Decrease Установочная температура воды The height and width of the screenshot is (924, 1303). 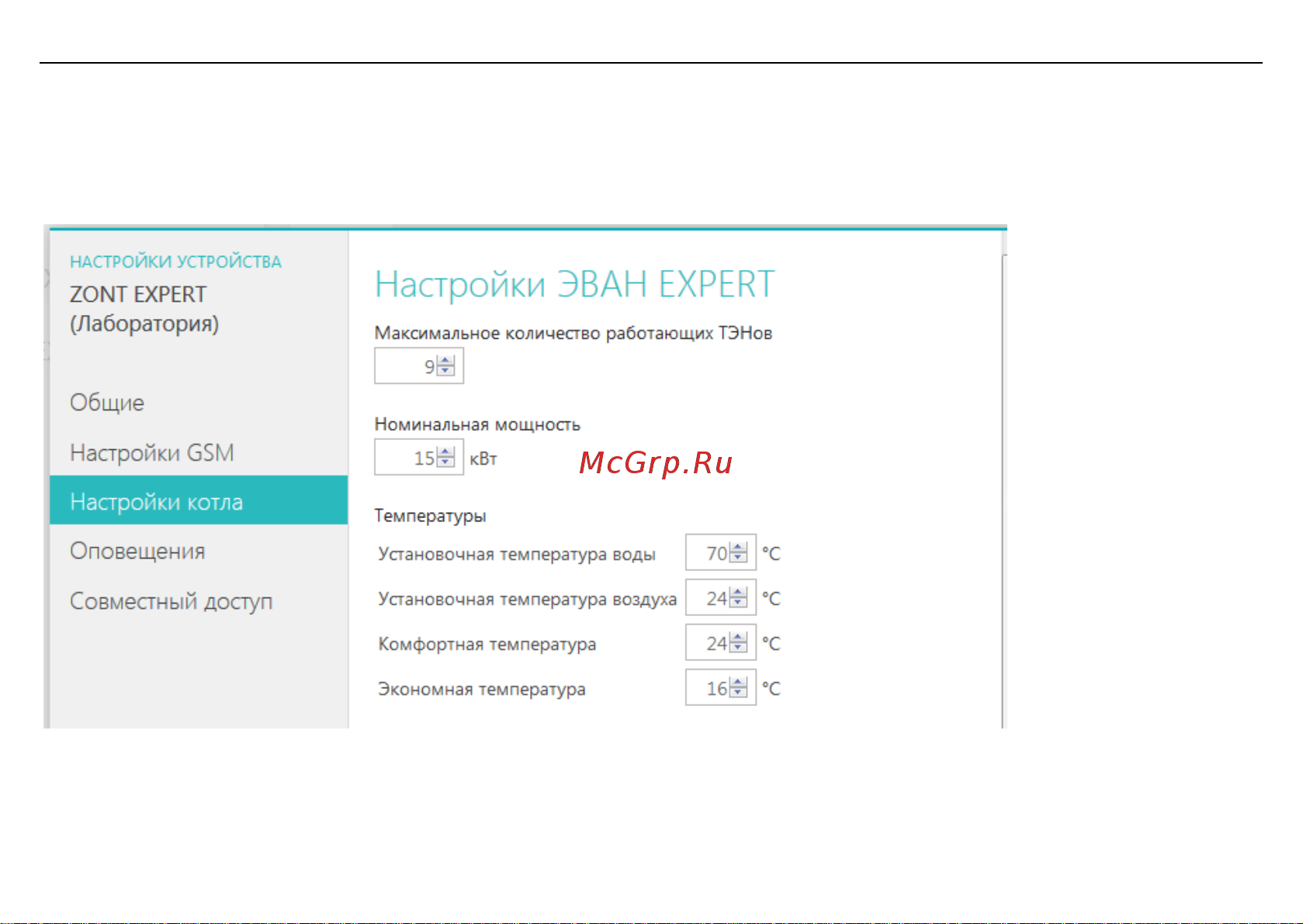(x=738, y=558)
